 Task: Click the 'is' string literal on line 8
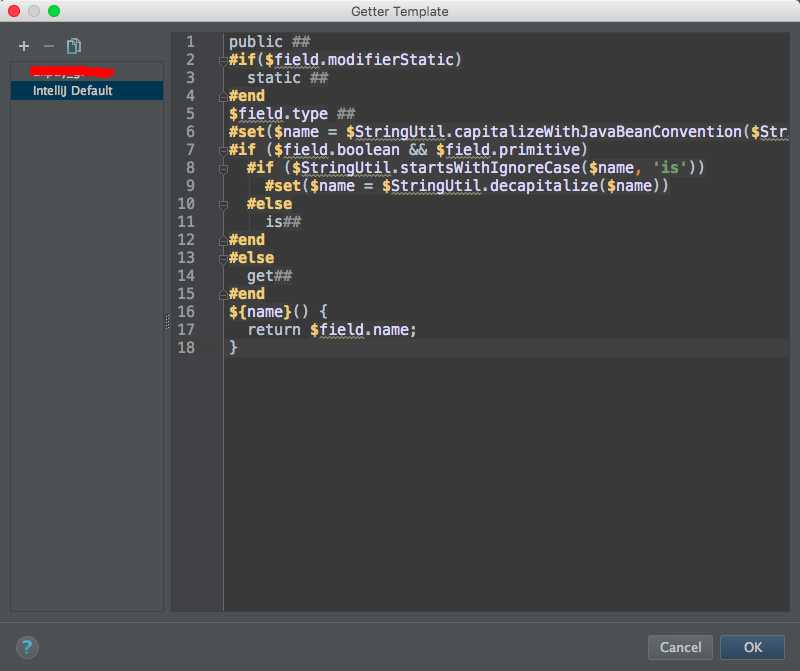tap(670, 167)
